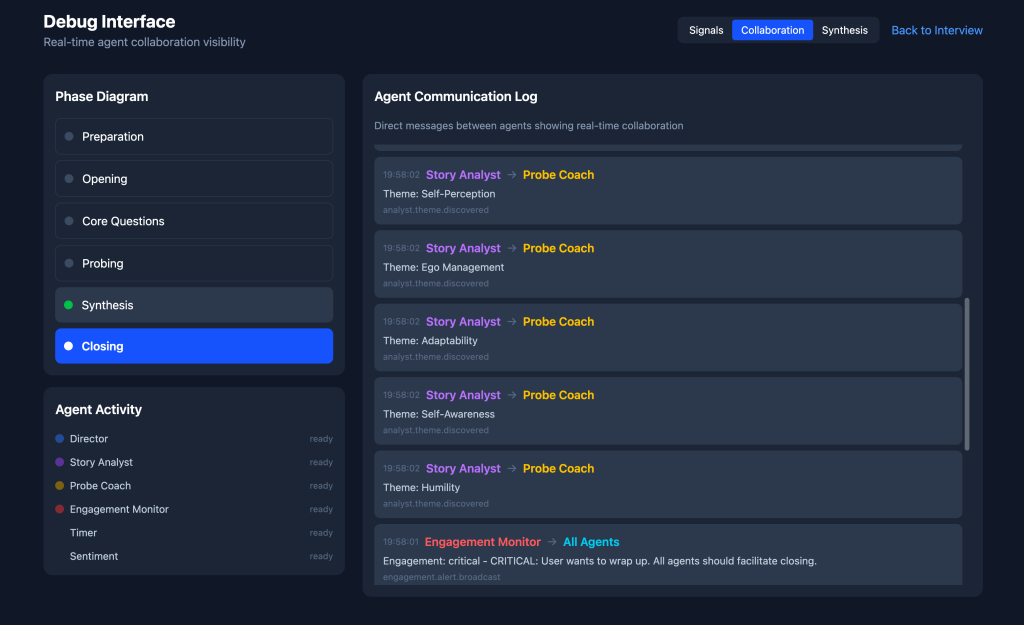Image resolution: width=1024 pixels, height=625 pixels.
Task: Click the Probe Coach status dot
Action: (60, 486)
